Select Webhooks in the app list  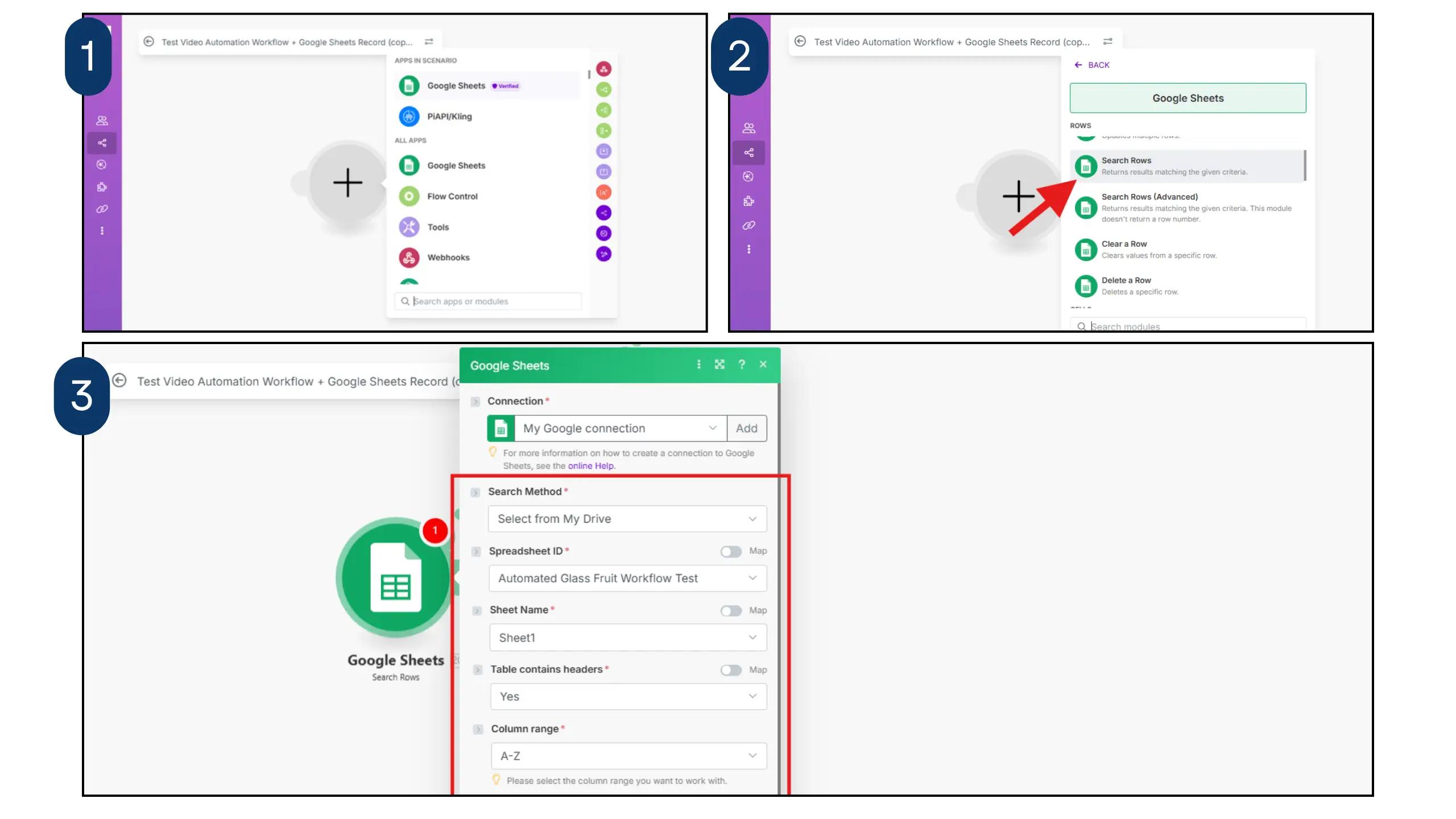tap(487, 258)
